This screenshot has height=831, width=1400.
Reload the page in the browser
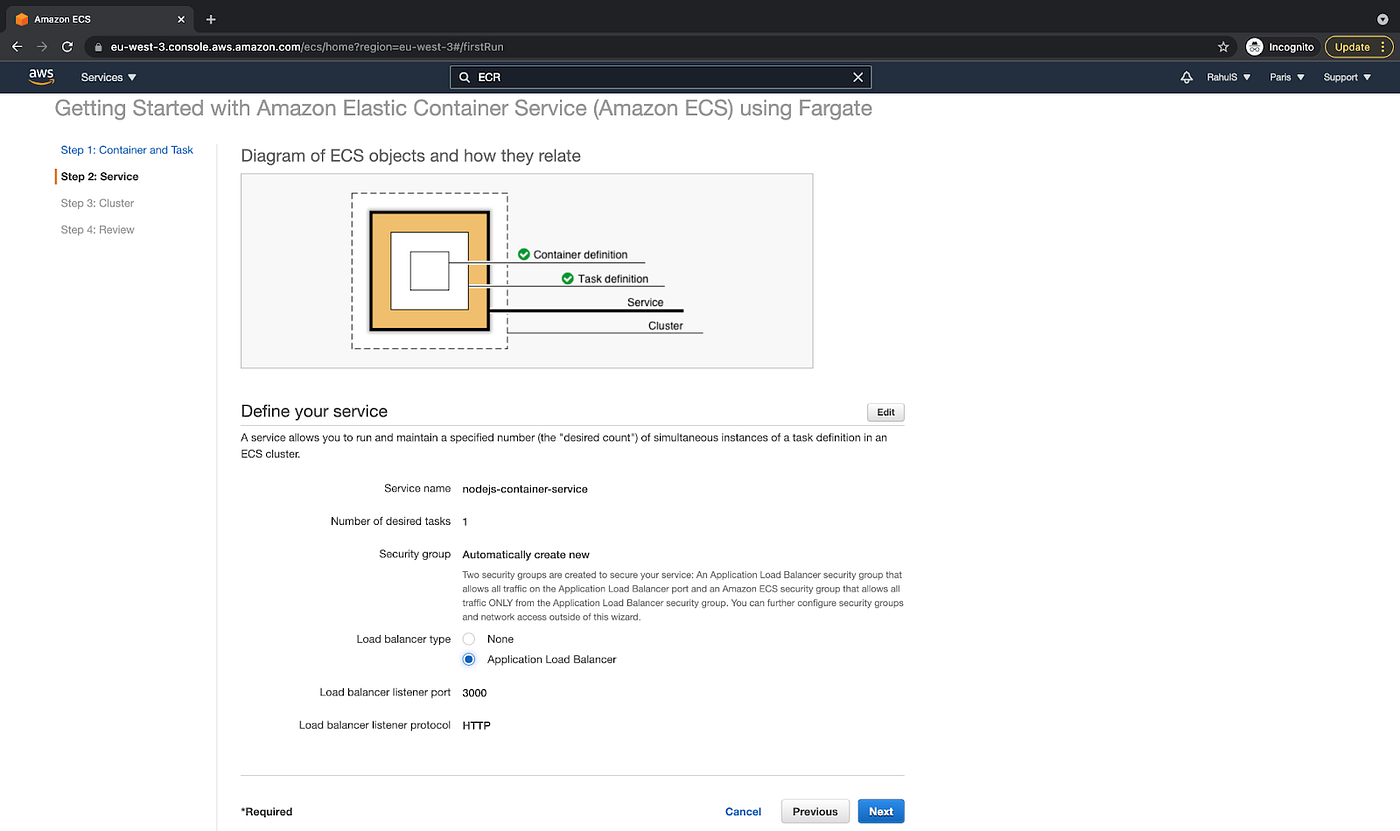coord(67,47)
